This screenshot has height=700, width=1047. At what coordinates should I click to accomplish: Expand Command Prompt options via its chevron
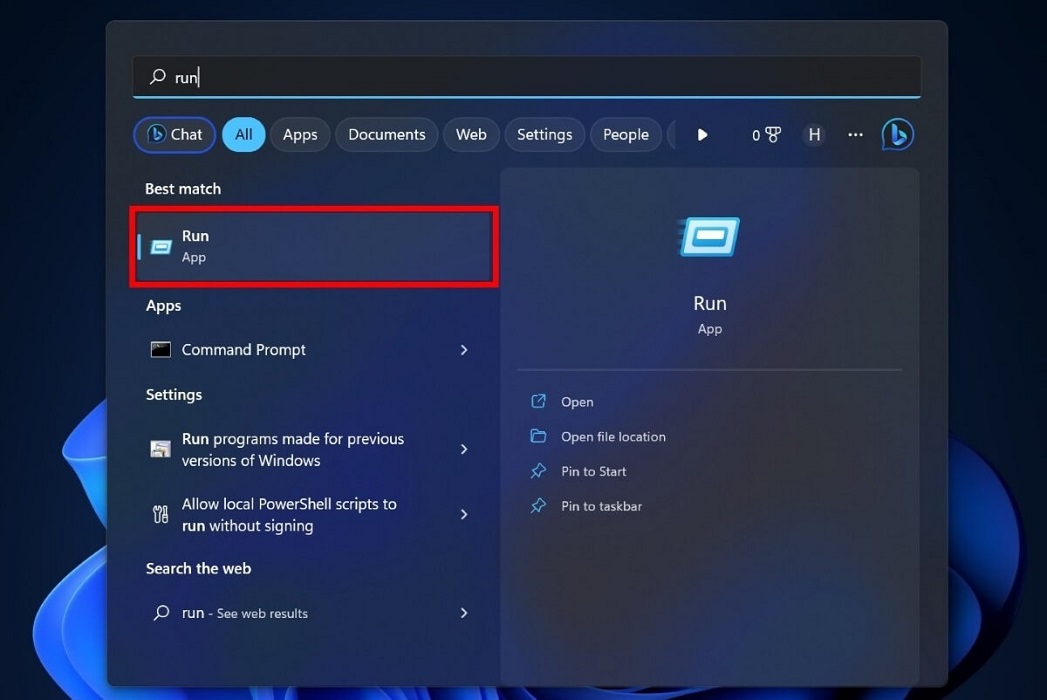coord(463,349)
